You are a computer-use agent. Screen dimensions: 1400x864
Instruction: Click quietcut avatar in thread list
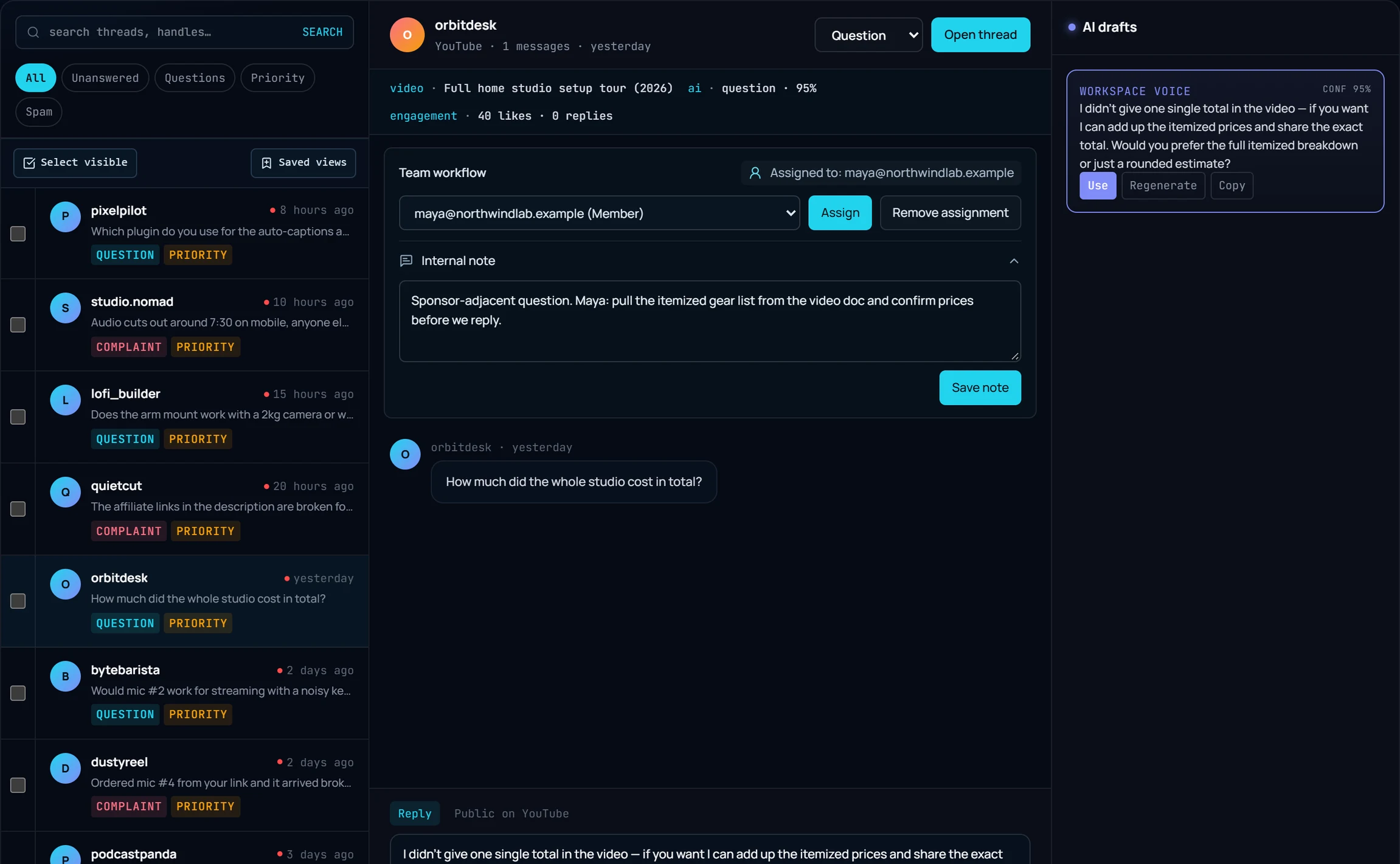[x=65, y=492]
